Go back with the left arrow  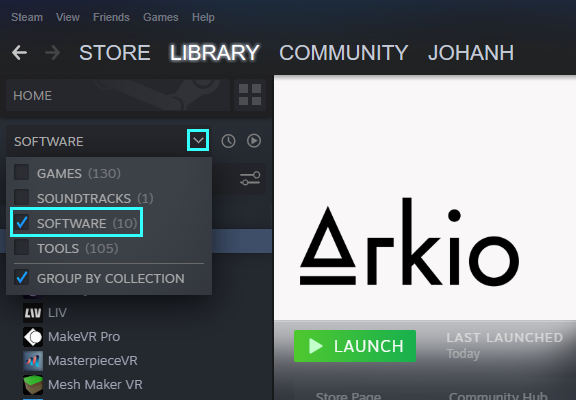coord(19,53)
